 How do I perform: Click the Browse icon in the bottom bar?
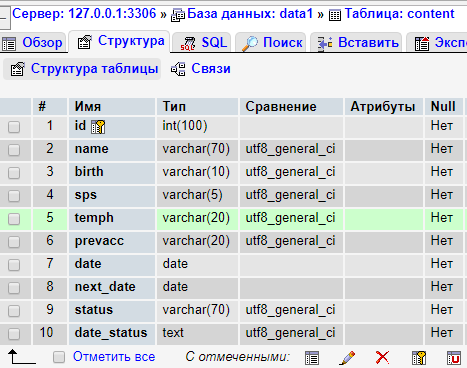pyautogui.click(x=312, y=358)
